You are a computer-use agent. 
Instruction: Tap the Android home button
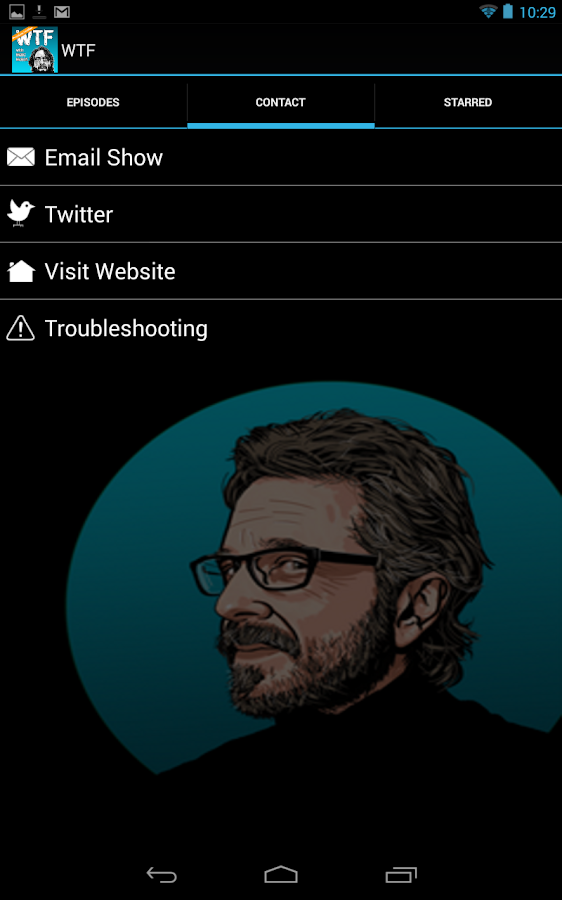(281, 875)
